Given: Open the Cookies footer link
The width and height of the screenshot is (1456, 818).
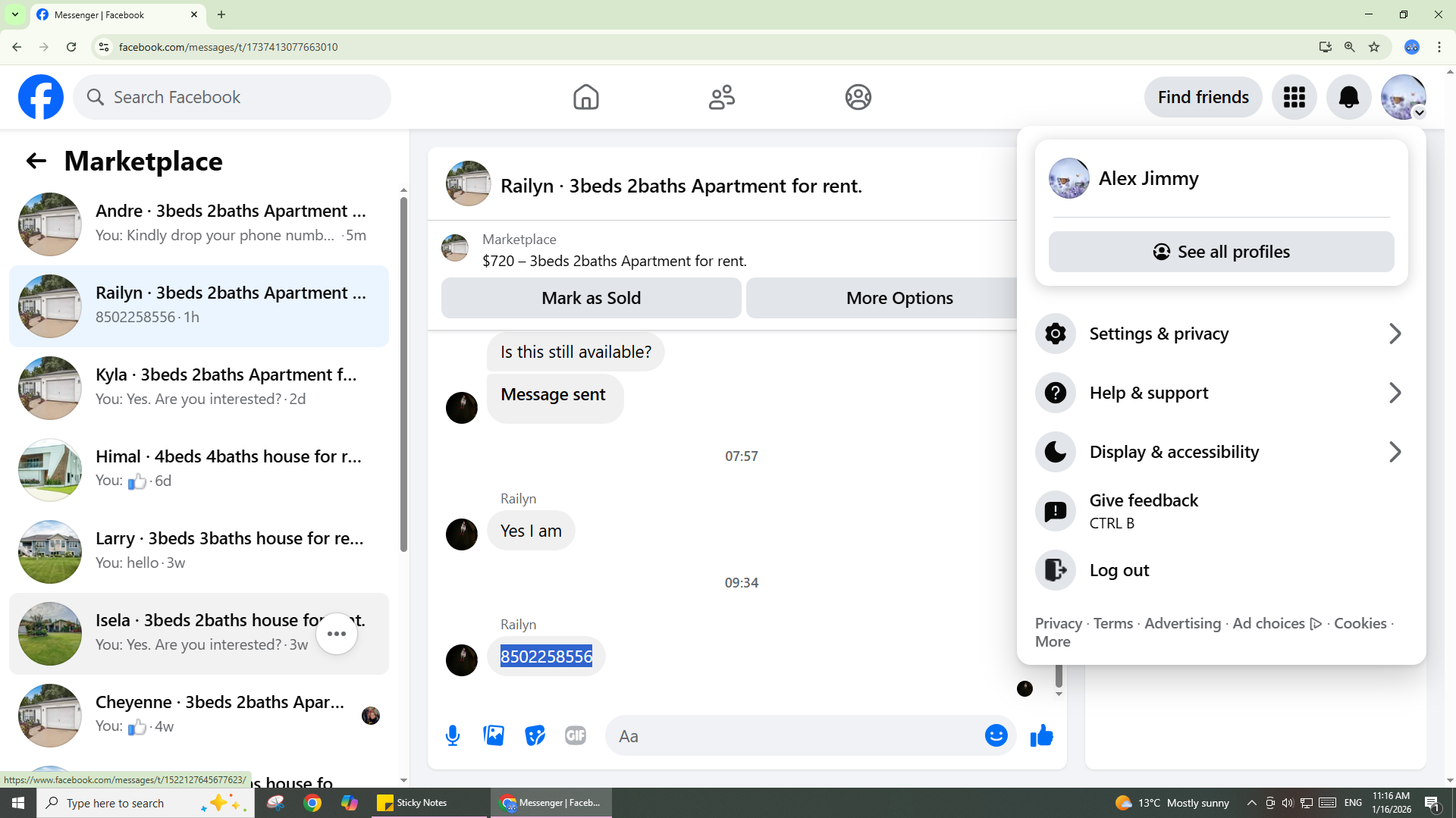Looking at the screenshot, I should tap(1360, 623).
